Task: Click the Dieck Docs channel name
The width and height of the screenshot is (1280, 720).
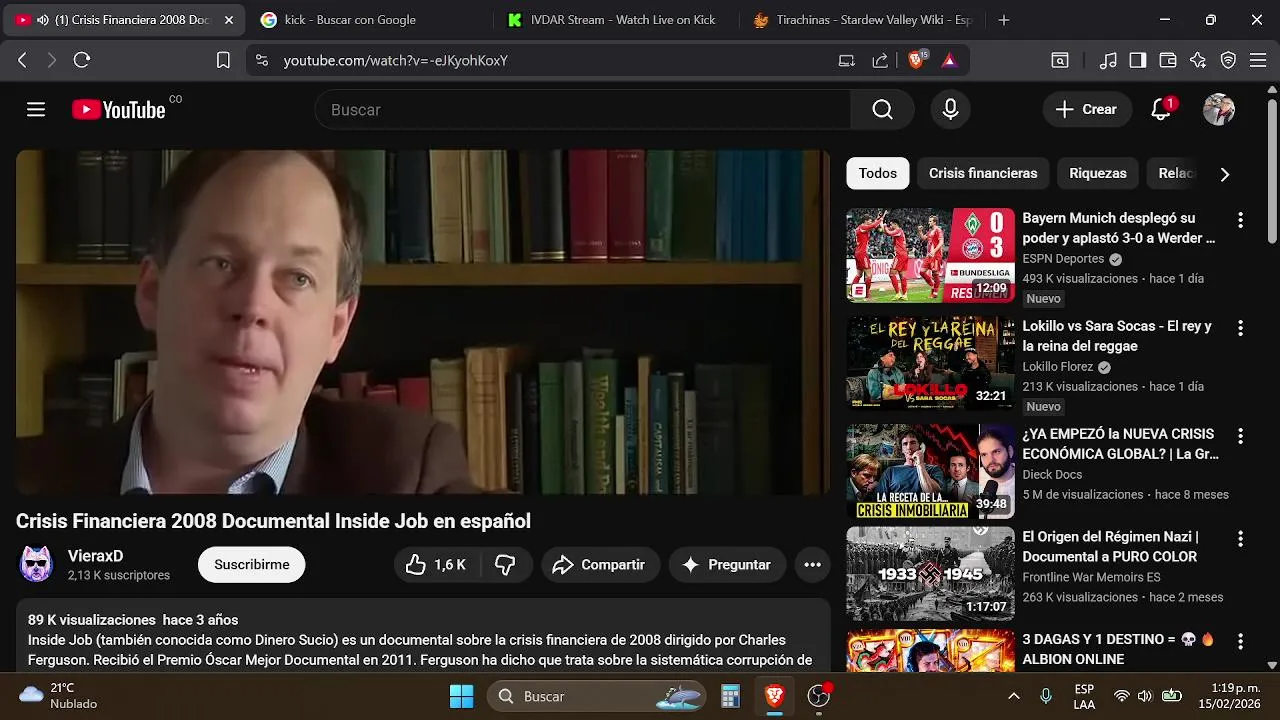Action: tap(1052, 475)
